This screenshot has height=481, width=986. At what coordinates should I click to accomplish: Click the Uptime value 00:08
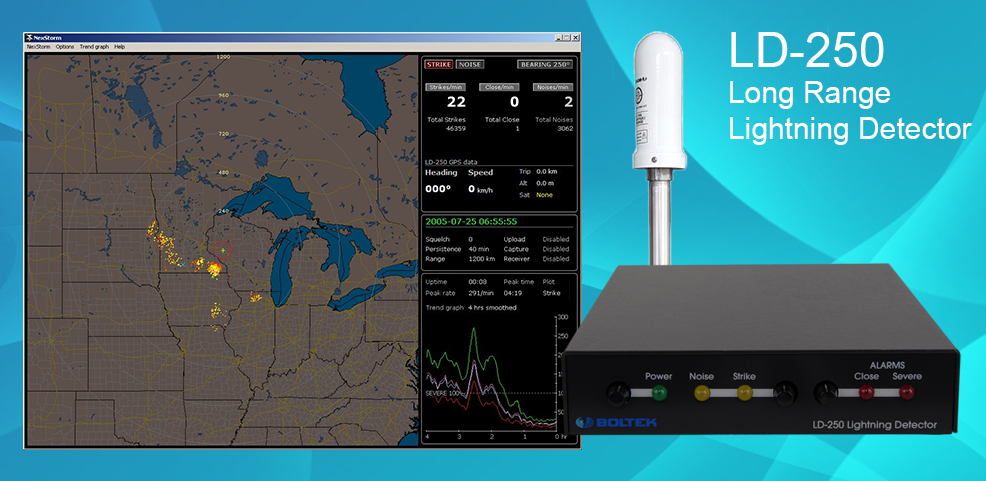pyautogui.click(x=476, y=282)
